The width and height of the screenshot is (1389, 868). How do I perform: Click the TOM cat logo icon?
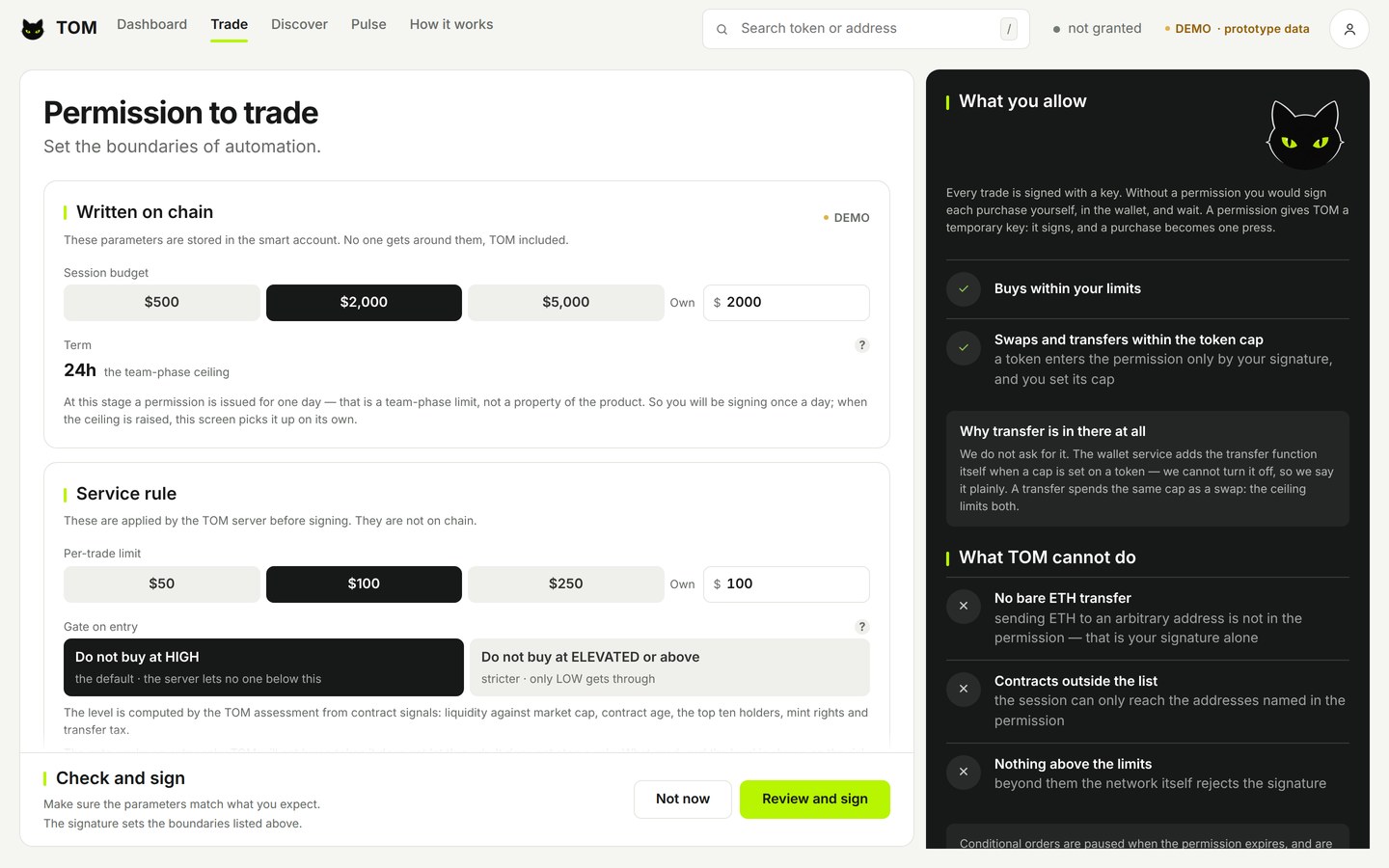pos(33,29)
